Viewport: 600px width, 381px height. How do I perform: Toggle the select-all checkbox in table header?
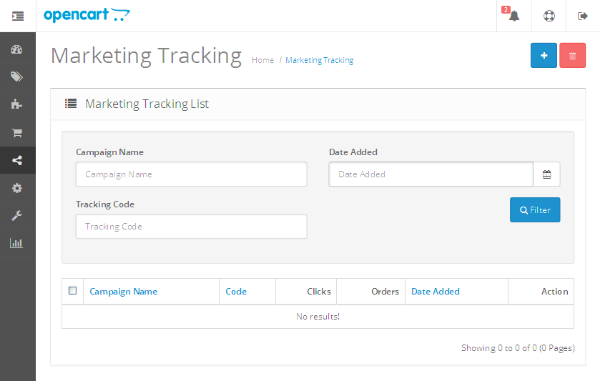click(72, 291)
